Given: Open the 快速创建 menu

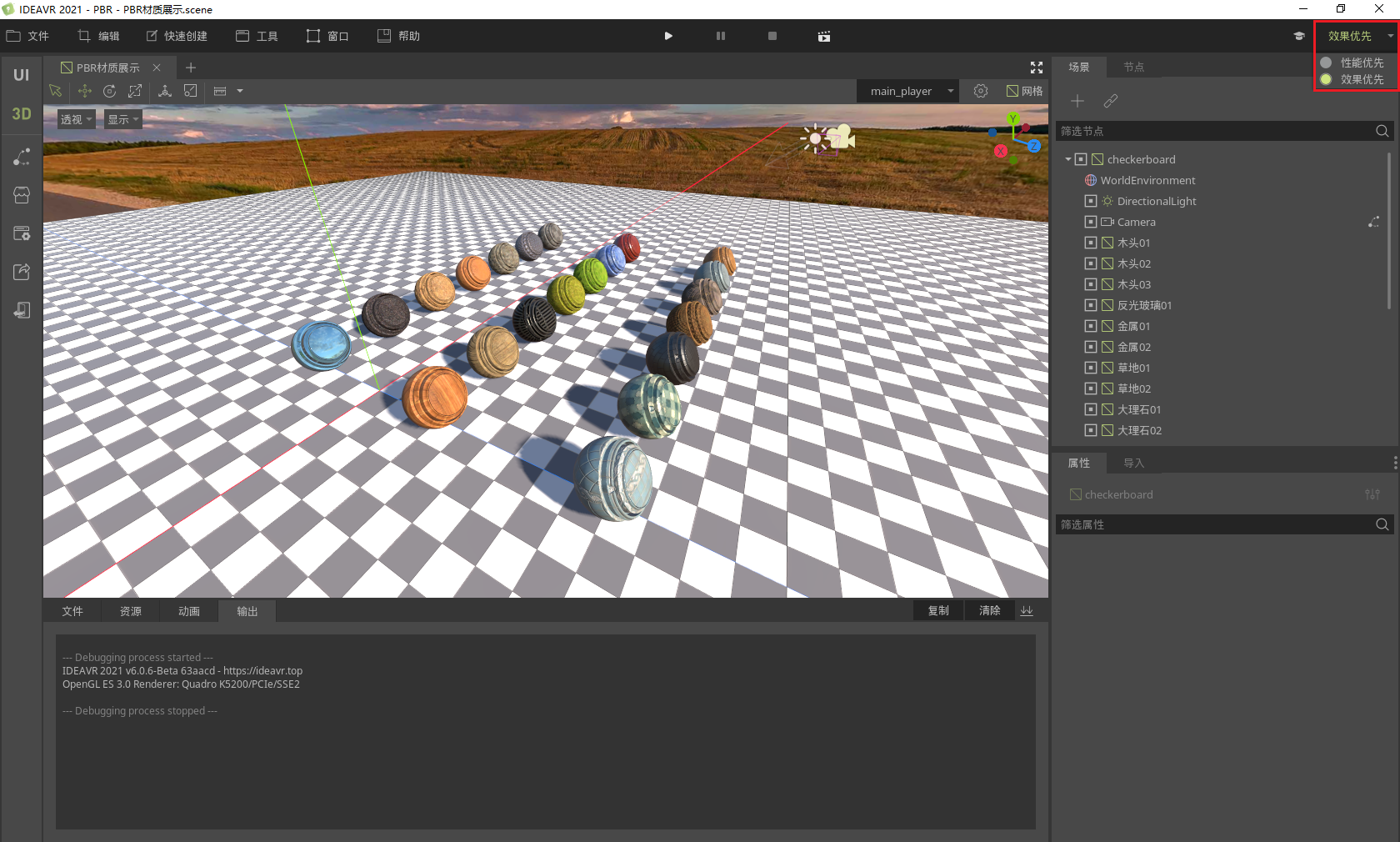Looking at the screenshot, I should pyautogui.click(x=177, y=36).
